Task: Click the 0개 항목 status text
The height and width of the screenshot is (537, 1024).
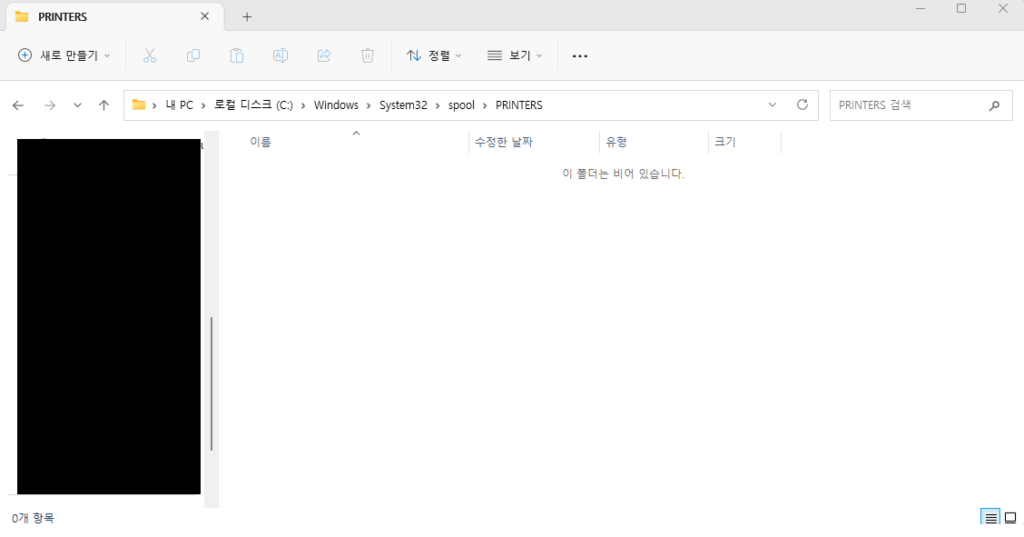Action: click(x=33, y=518)
